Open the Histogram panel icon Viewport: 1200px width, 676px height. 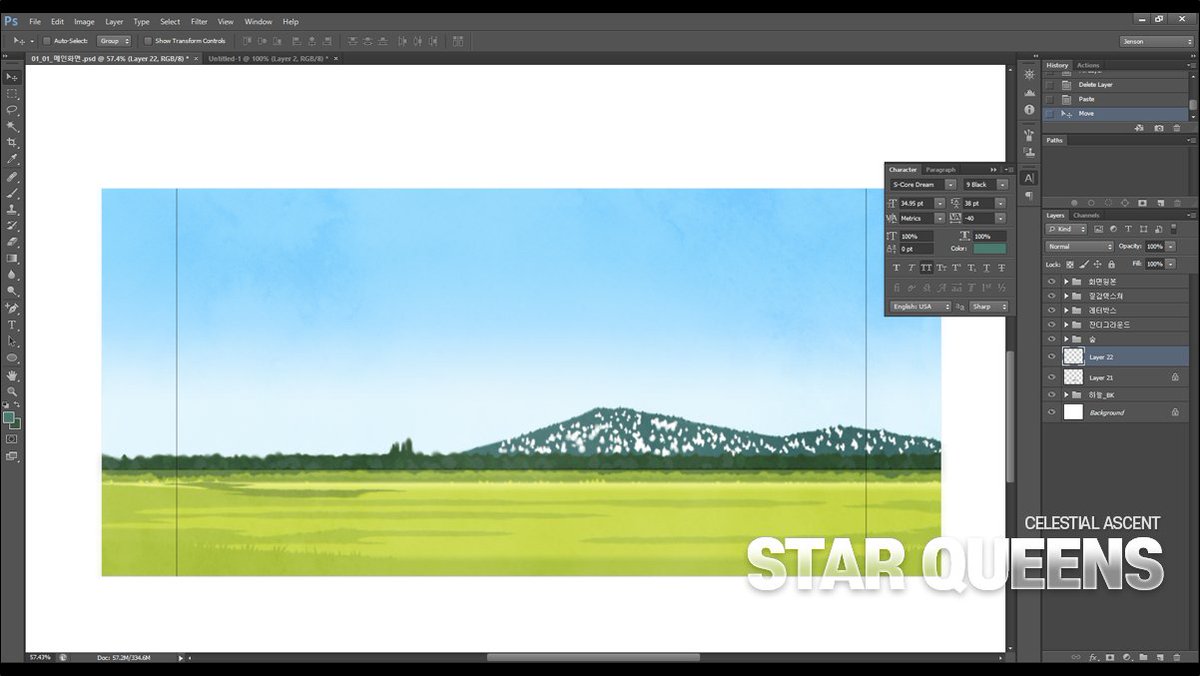(x=1029, y=92)
